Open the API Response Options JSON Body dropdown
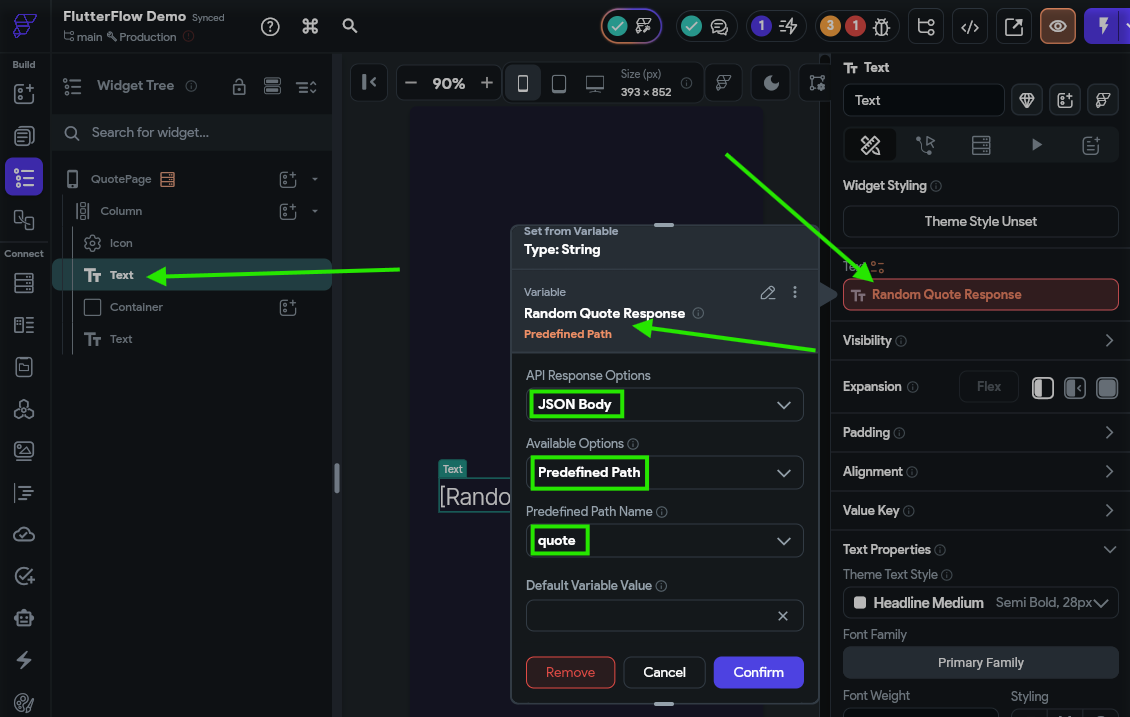 (664, 405)
